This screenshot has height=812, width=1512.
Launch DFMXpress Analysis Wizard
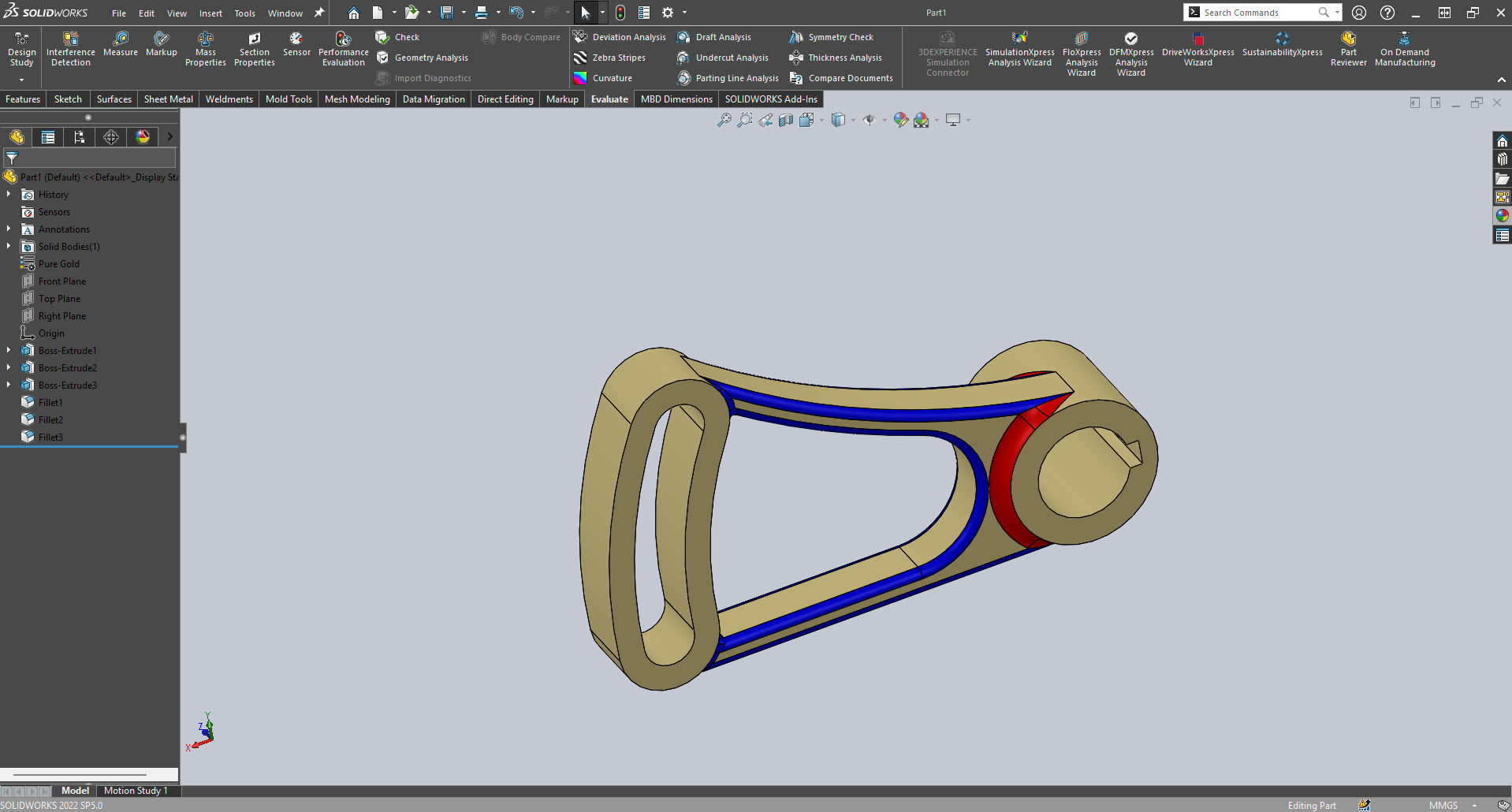click(x=1130, y=54)
